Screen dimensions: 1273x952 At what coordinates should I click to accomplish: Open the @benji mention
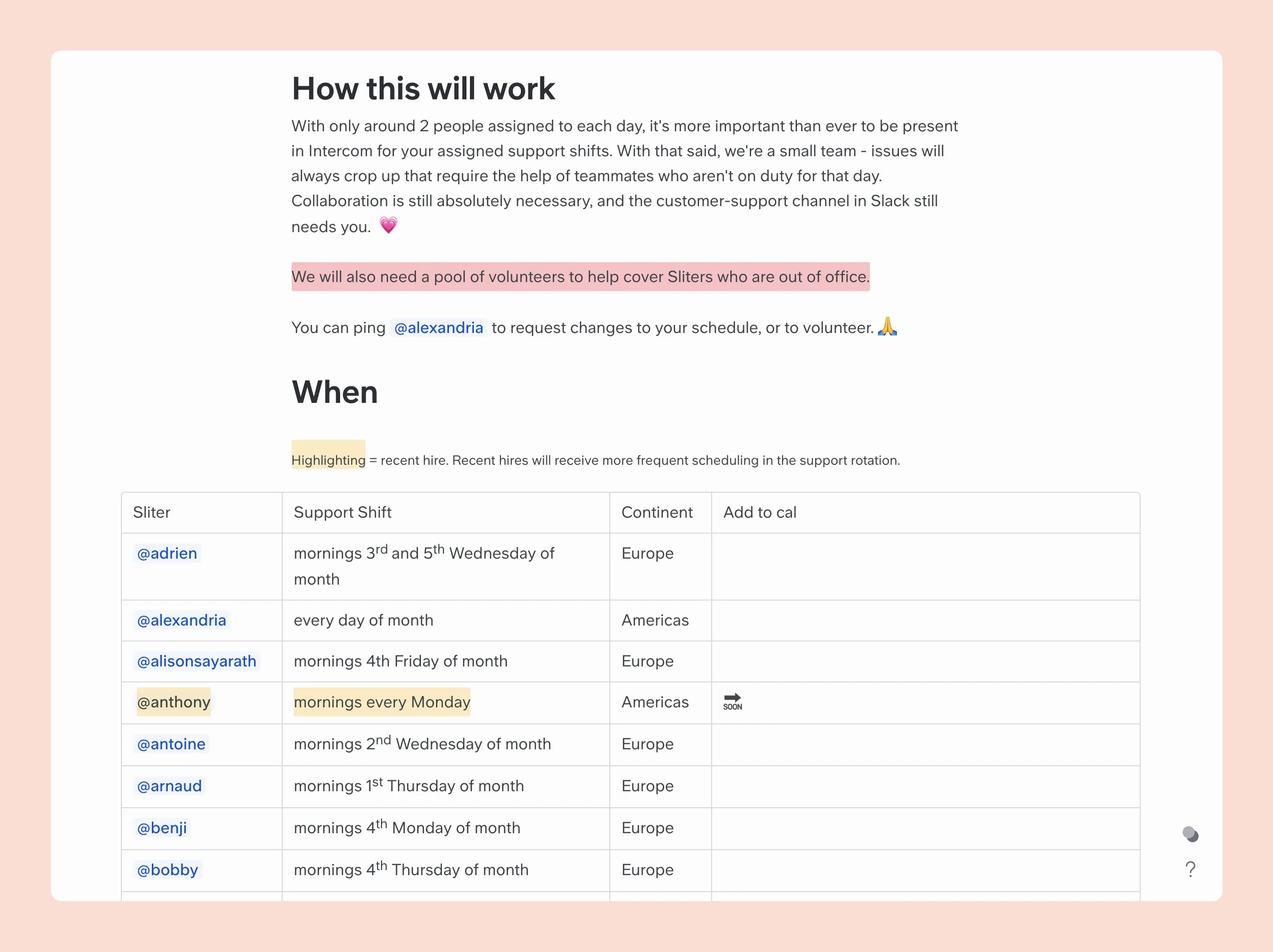[x=162, y=828]
